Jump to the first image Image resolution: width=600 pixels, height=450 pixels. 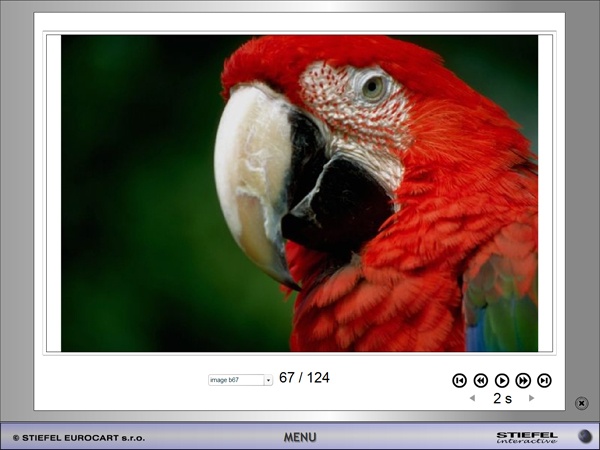point(459,380)
